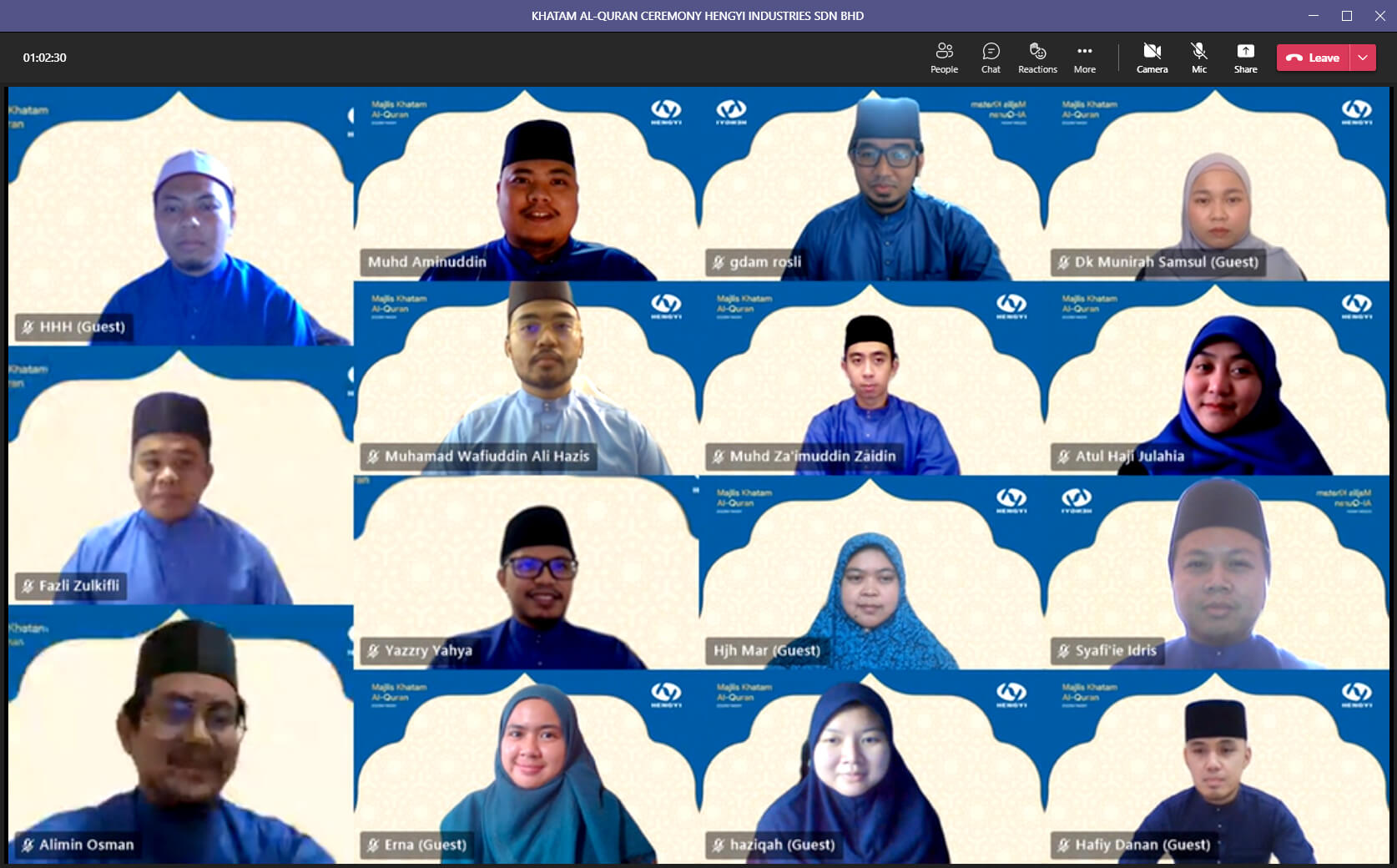Screen dimensions: 1397x868
Task: Open the More actions menu
Action: 1084,58
